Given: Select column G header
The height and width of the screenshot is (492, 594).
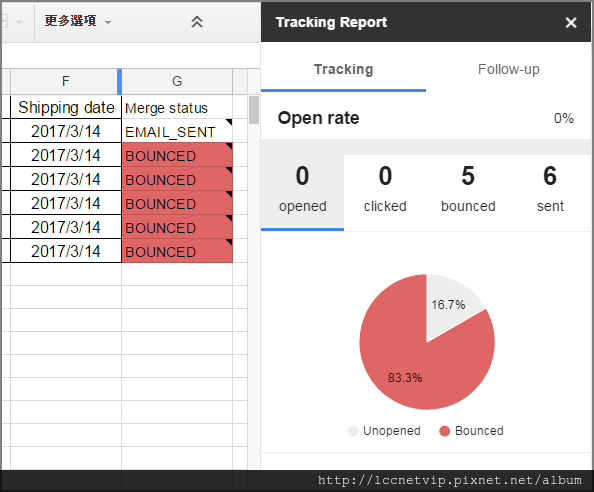Looking at the screenshot, I should tap(177, 81).
